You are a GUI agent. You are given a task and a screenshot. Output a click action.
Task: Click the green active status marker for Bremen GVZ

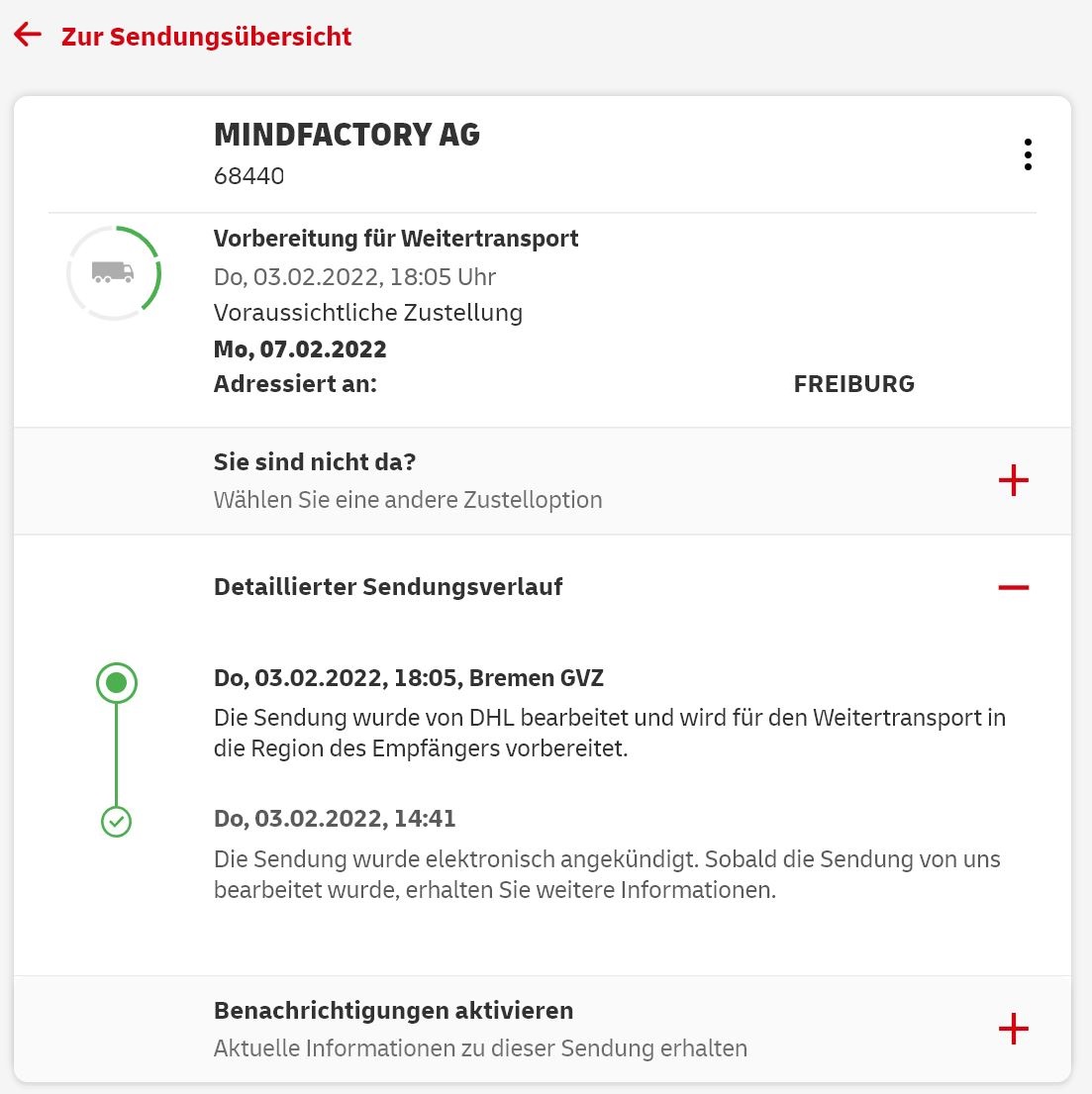117,682
